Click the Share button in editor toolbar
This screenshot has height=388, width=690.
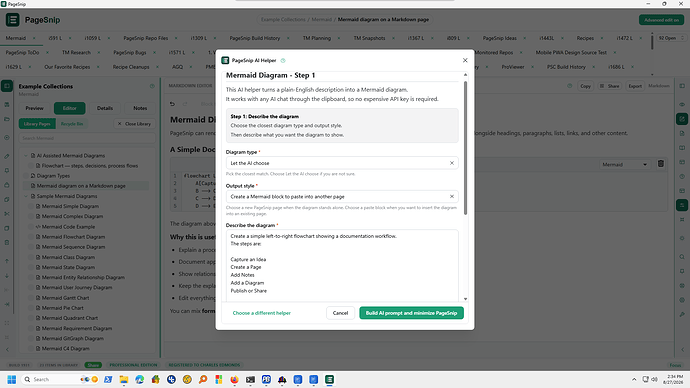click(x=609, y=86)
